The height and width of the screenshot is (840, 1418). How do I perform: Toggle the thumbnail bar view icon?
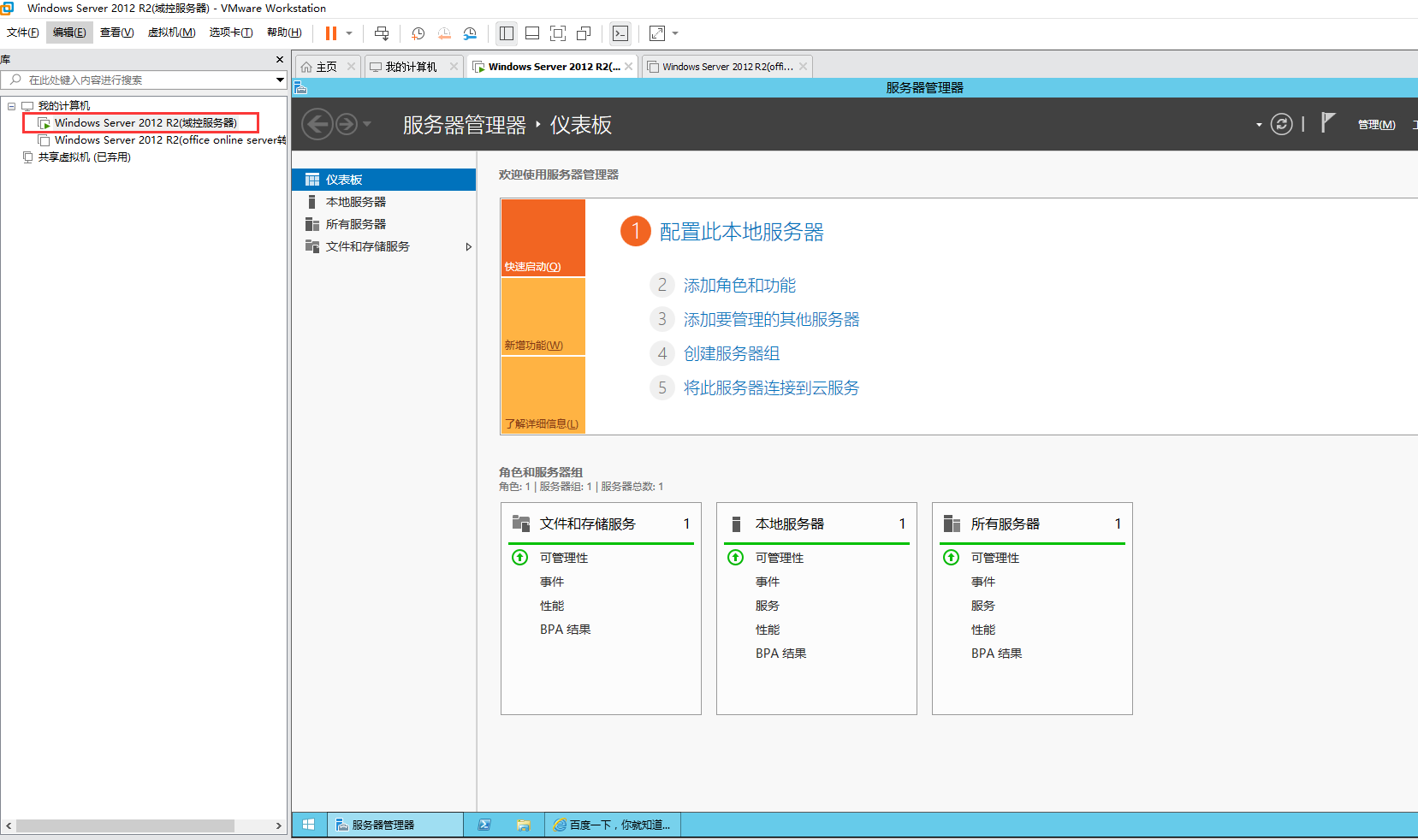point(532,33)
